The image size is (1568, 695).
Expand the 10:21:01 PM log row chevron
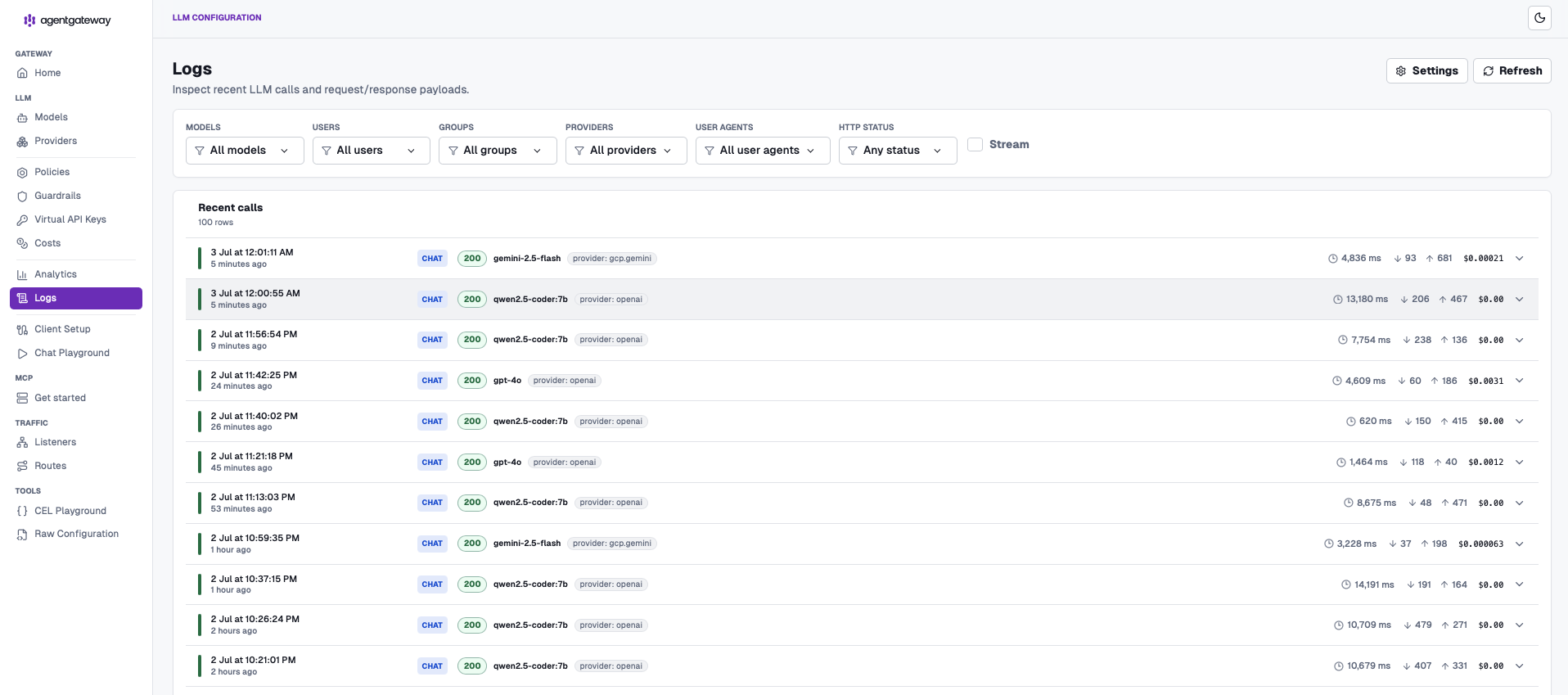coord(1519,666)
